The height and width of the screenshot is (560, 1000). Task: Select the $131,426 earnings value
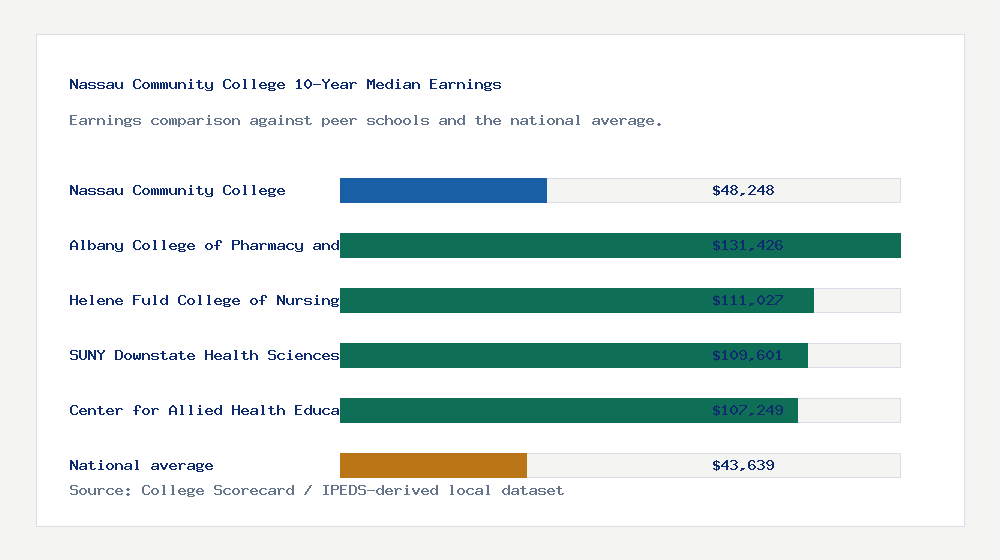747,246
